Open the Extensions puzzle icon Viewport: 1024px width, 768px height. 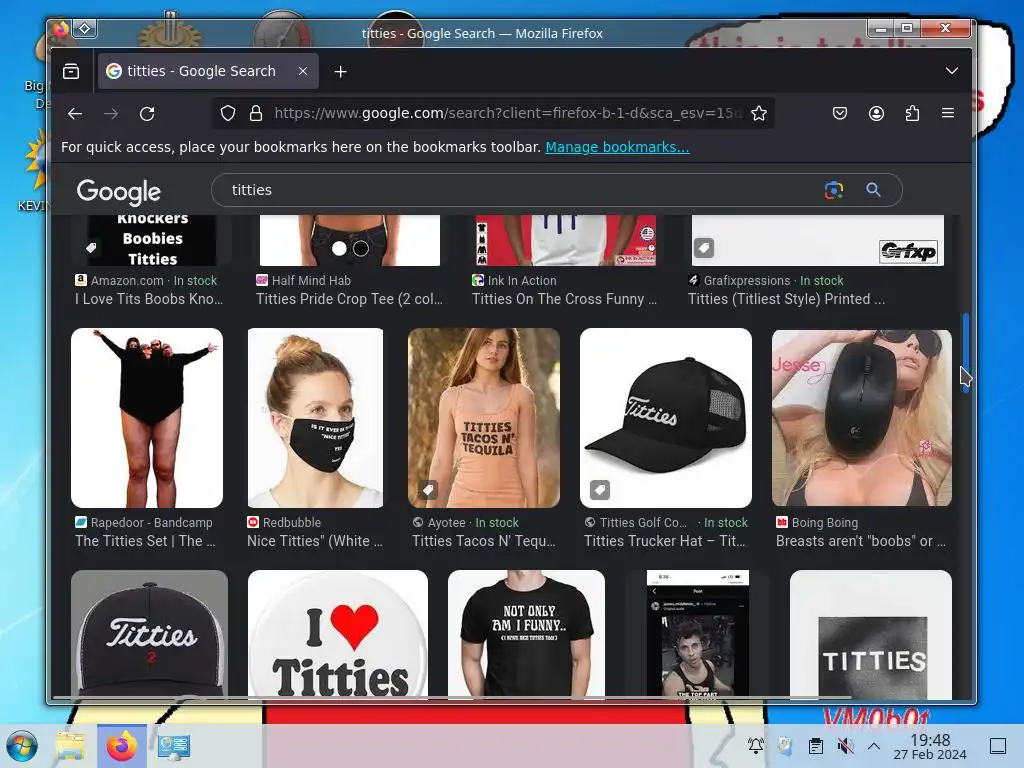(x=912, y=114)
